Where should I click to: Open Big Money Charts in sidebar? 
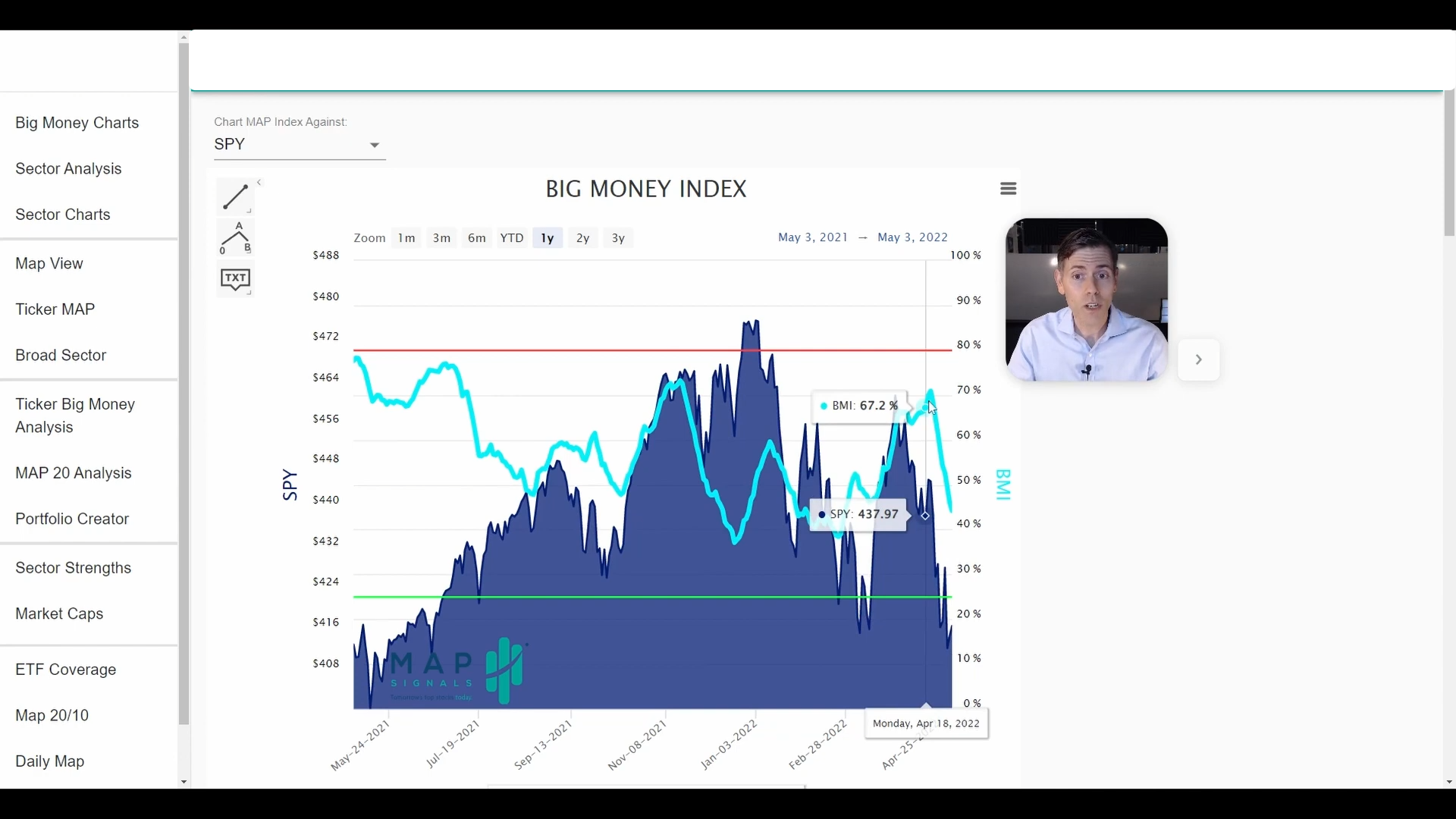(77, 123)
